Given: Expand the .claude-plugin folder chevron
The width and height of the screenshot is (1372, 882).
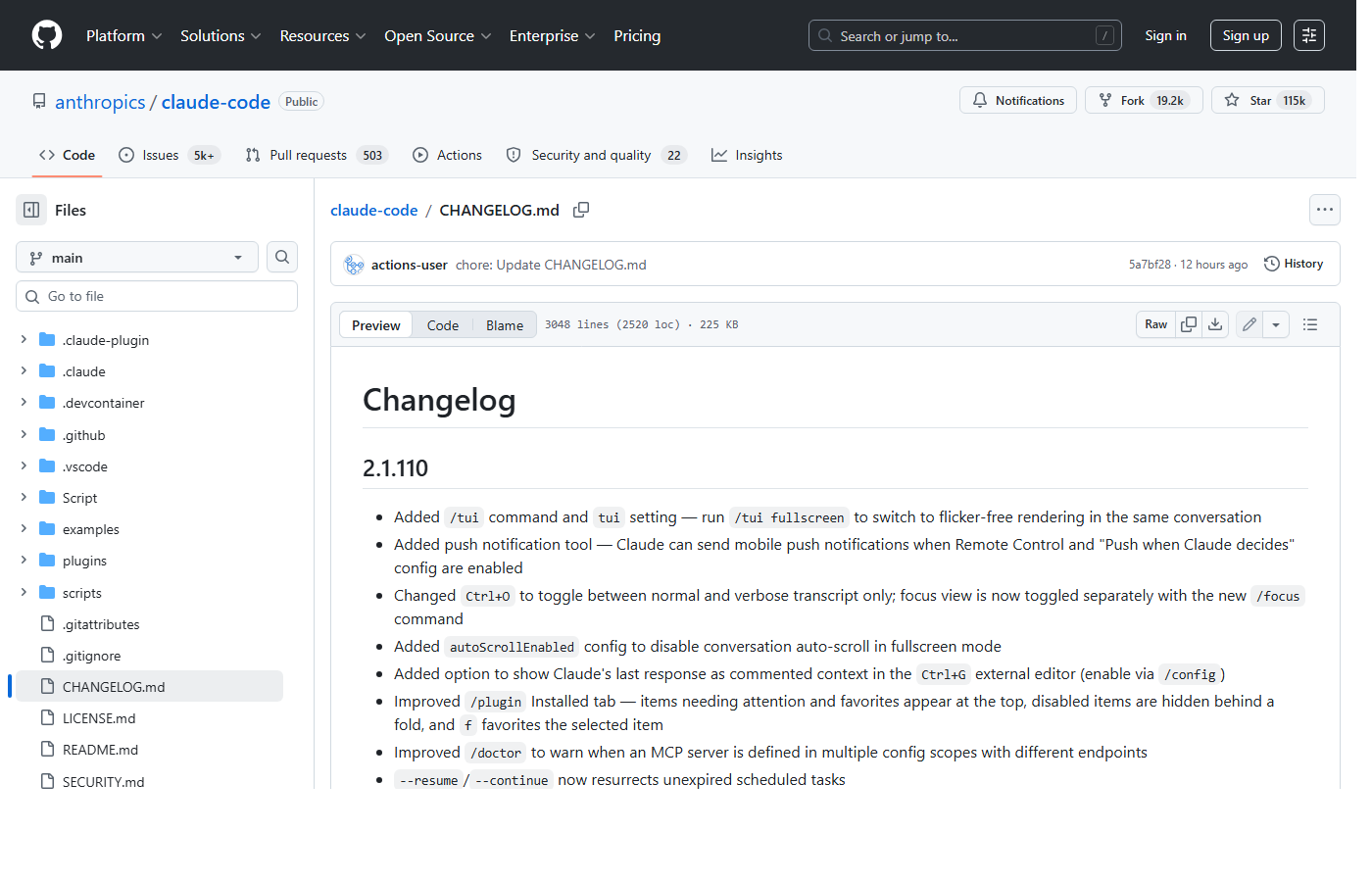Looking at the screenshot, I should pyautogui.click(x=24, y=339).
